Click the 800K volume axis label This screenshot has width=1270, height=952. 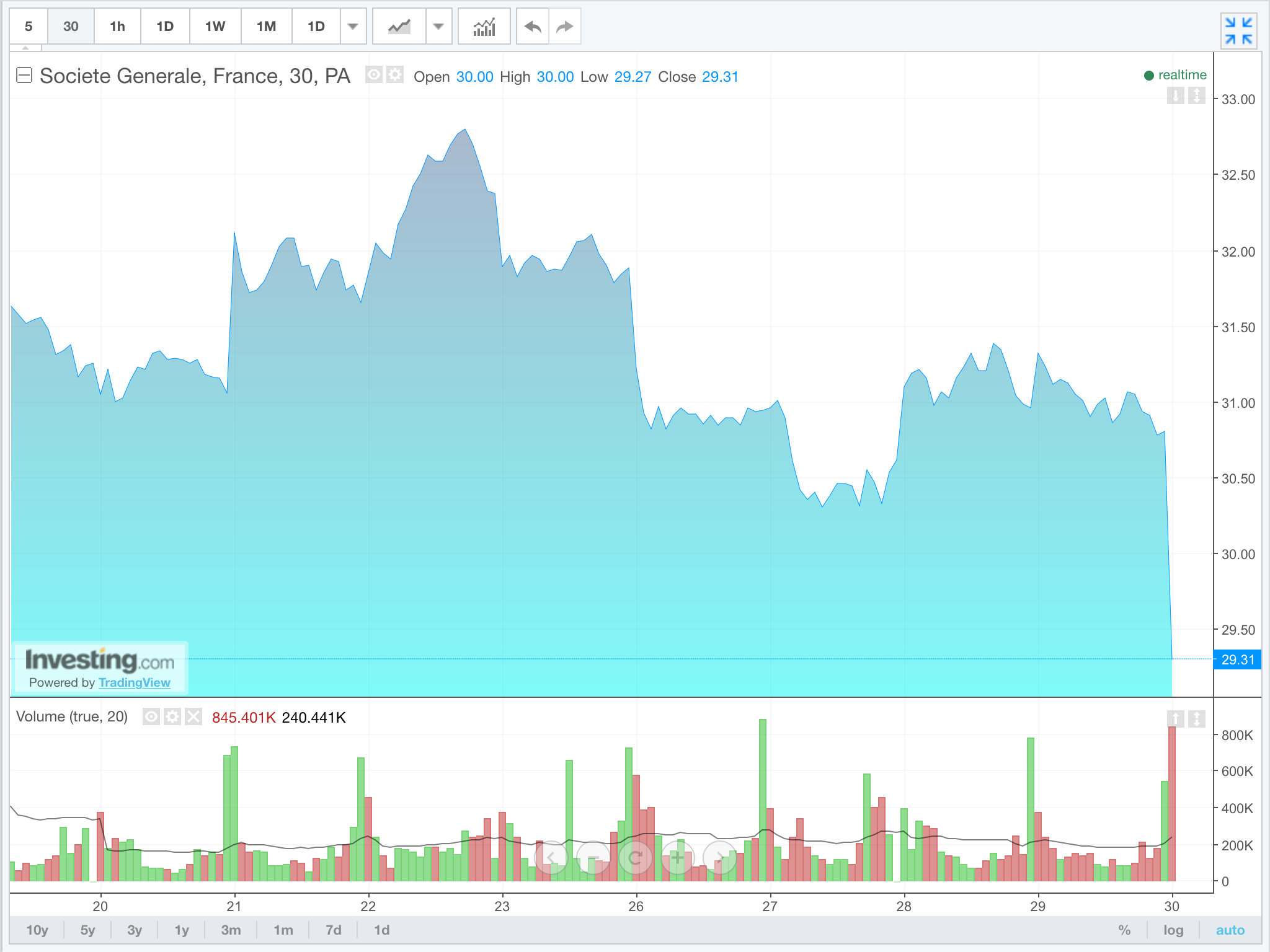pyautogui.click(x=1237, y=735)
